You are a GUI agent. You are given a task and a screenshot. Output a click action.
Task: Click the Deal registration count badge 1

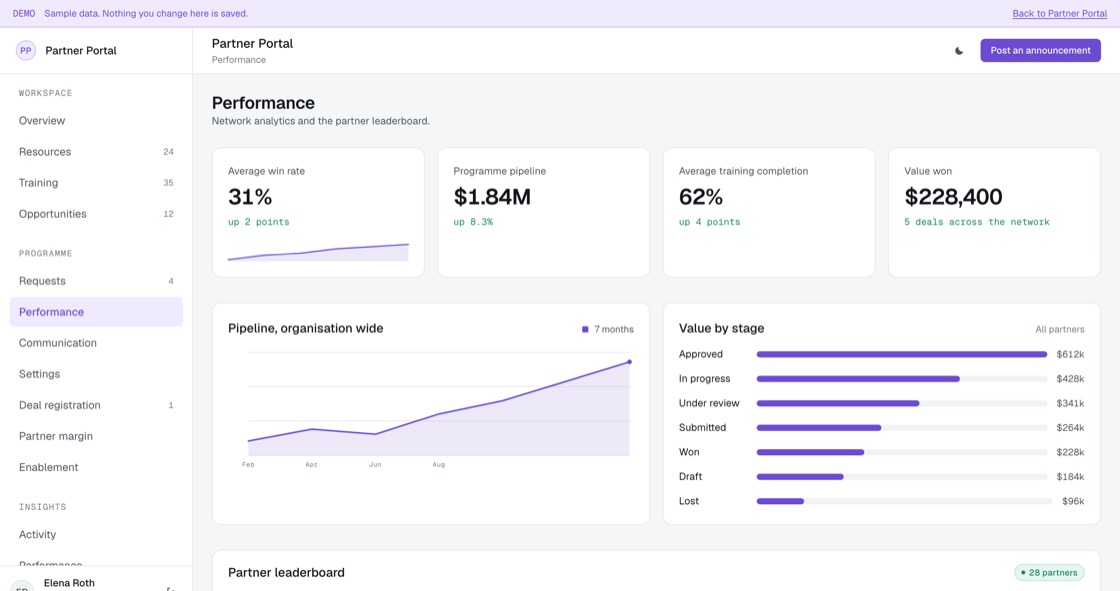[171, 405]
